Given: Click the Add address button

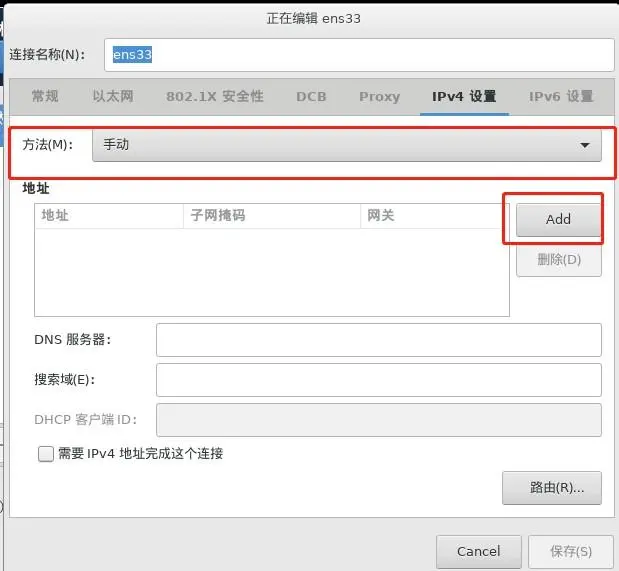Looking at the screenshot, I should (x=558, y=219).
